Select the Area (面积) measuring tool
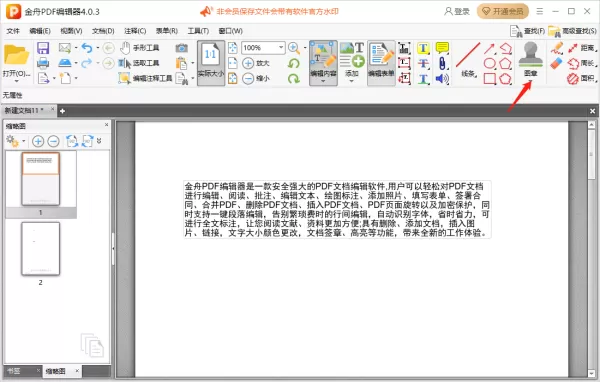Viewport: 600px width, 382px height. tap(581, 78)
